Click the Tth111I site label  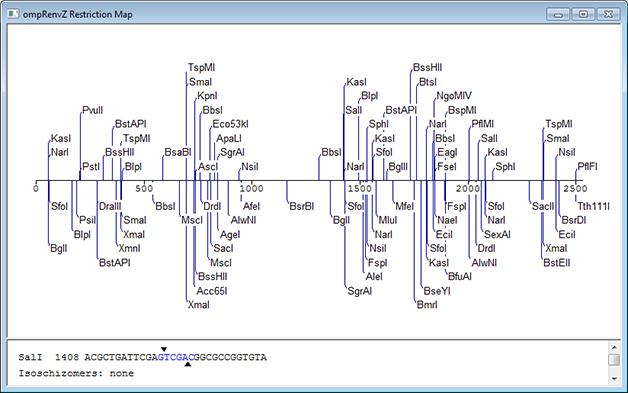pyautogui.click(x=593, y=206)
